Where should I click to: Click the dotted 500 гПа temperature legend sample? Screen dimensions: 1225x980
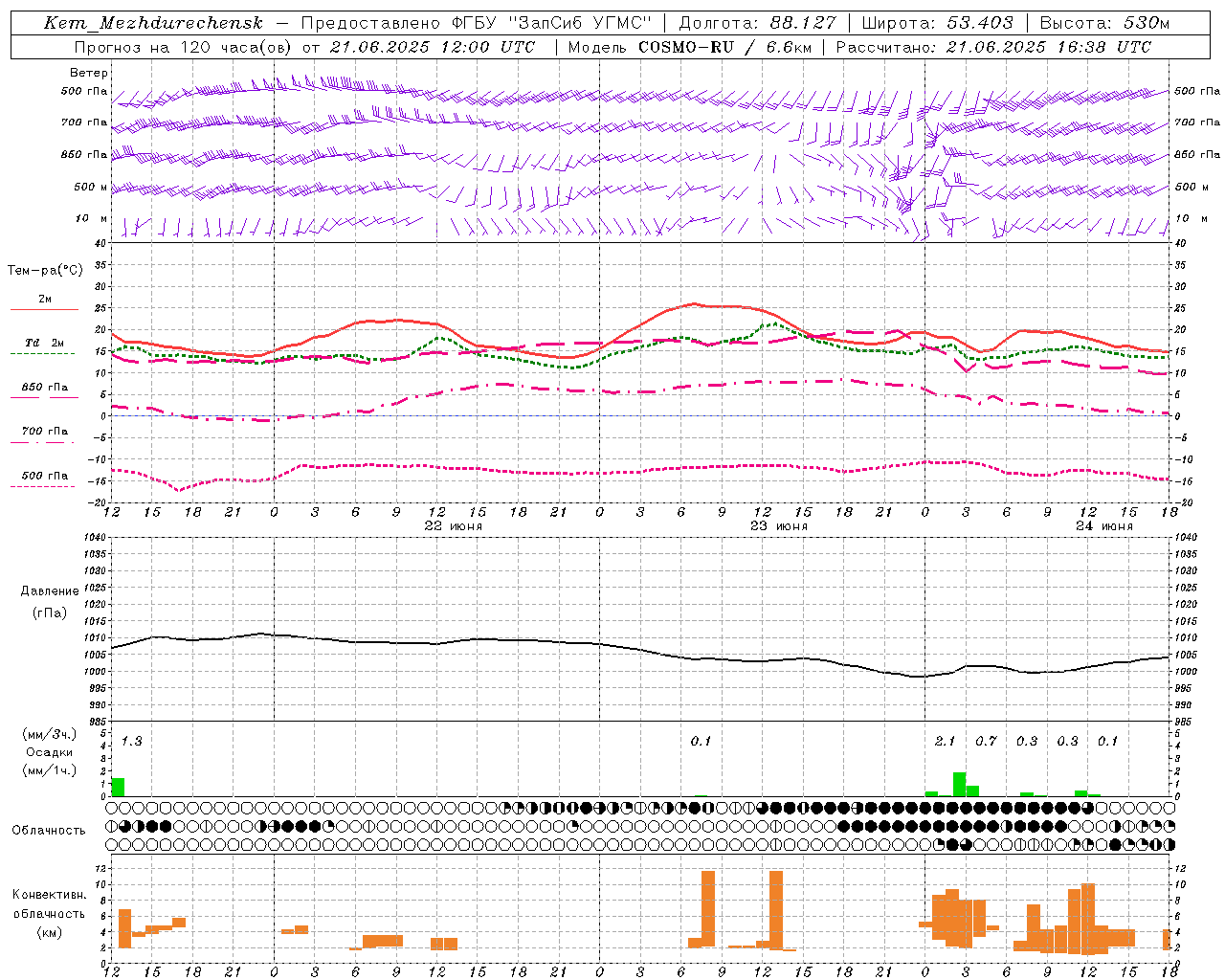coord(42,487)
